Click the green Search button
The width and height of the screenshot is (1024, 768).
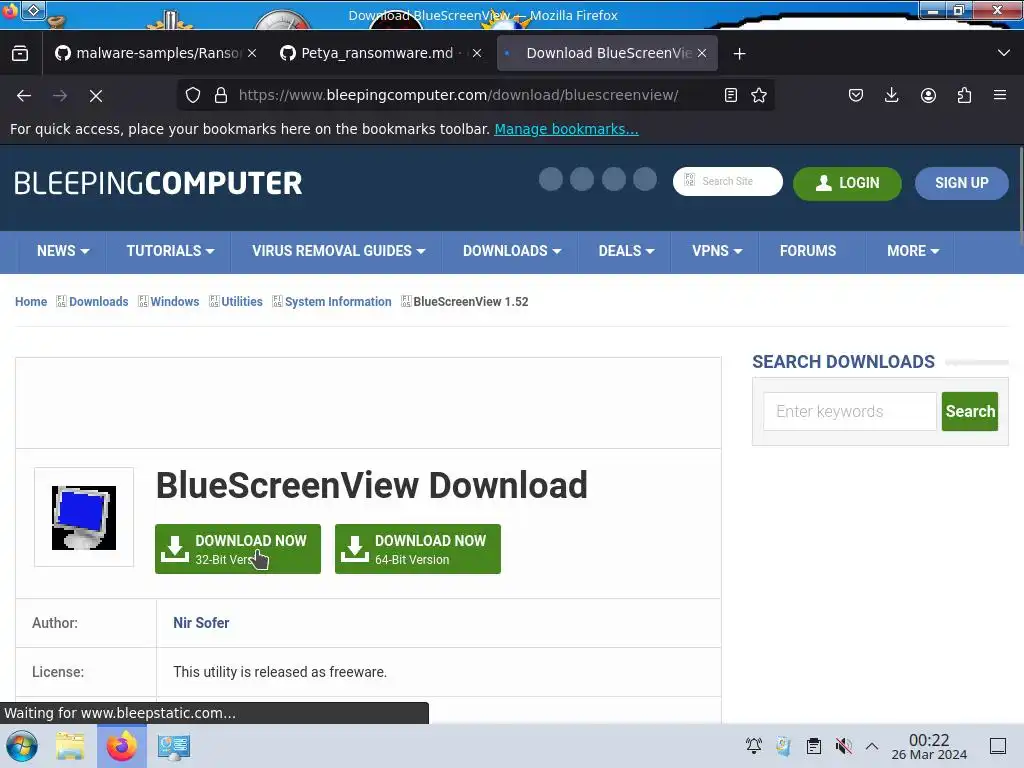970,411
